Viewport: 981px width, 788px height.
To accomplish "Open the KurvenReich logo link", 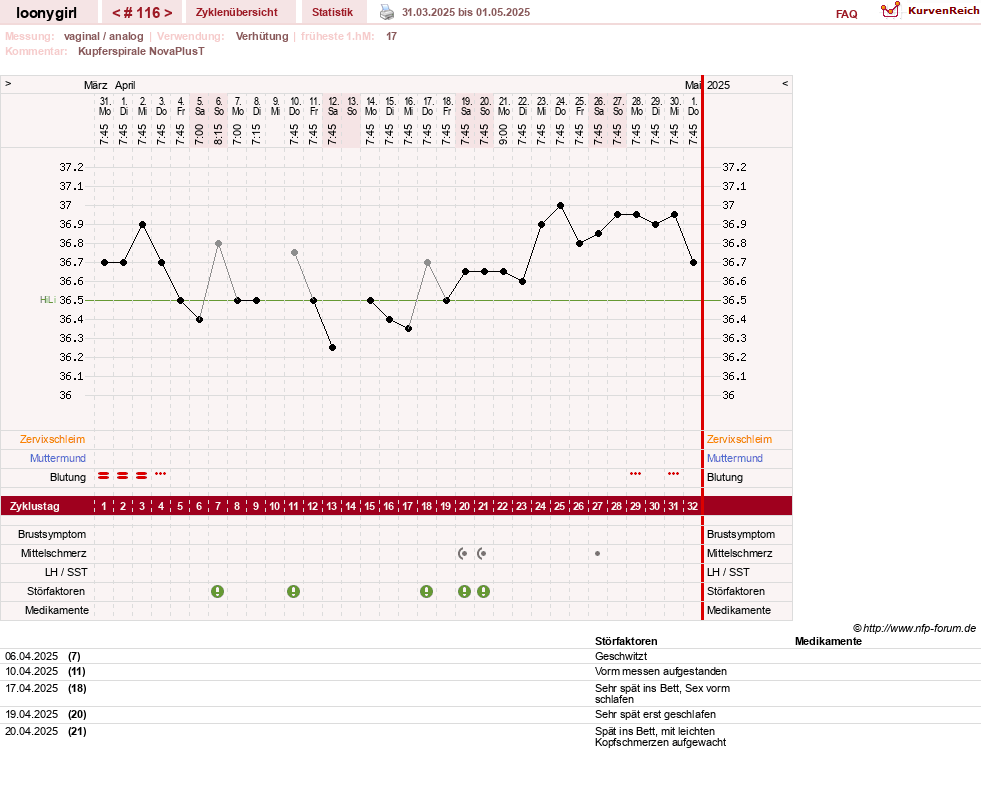I will tap(930, 11).
